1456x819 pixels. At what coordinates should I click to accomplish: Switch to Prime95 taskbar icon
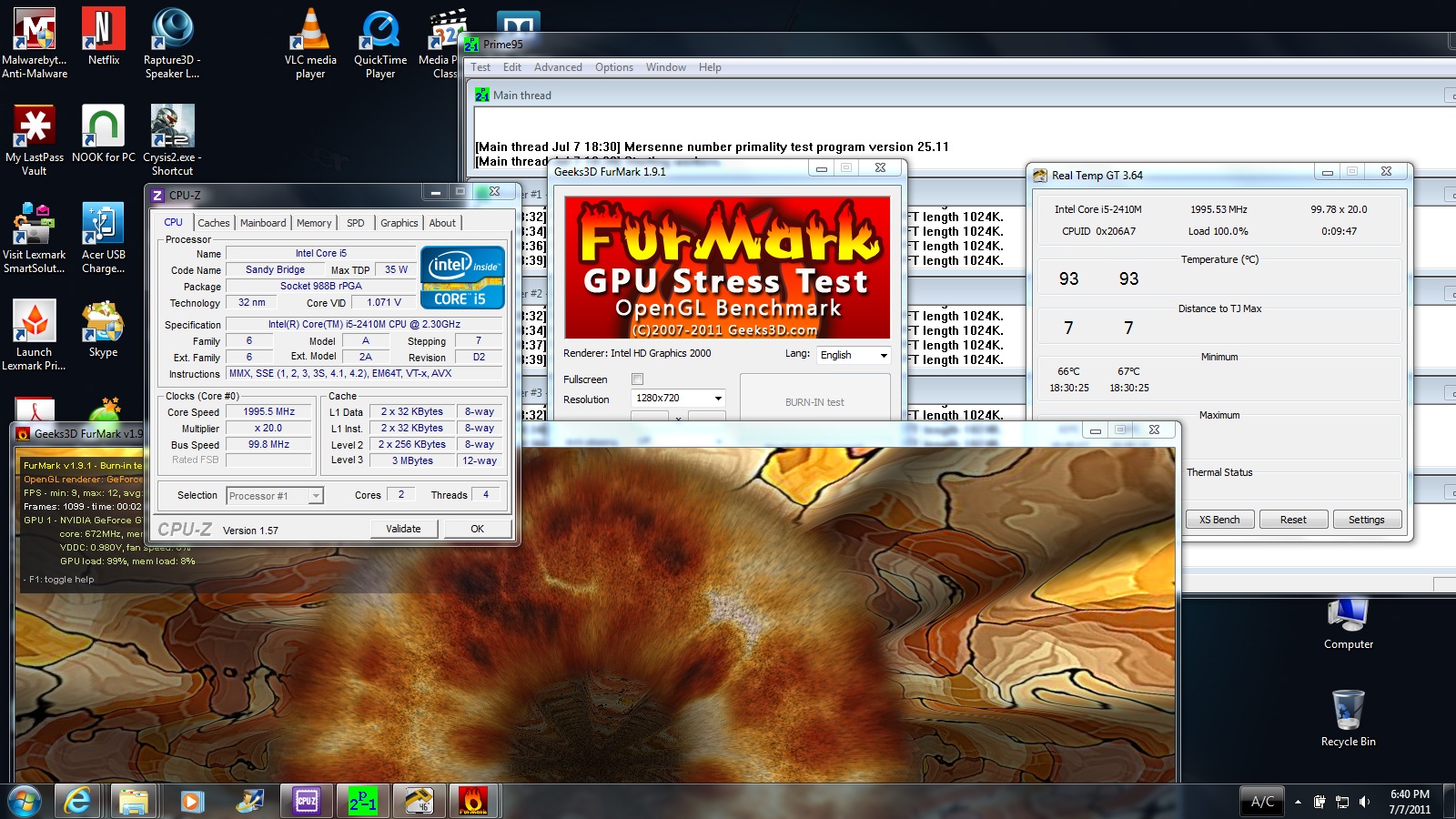click(x=362, y=801)
